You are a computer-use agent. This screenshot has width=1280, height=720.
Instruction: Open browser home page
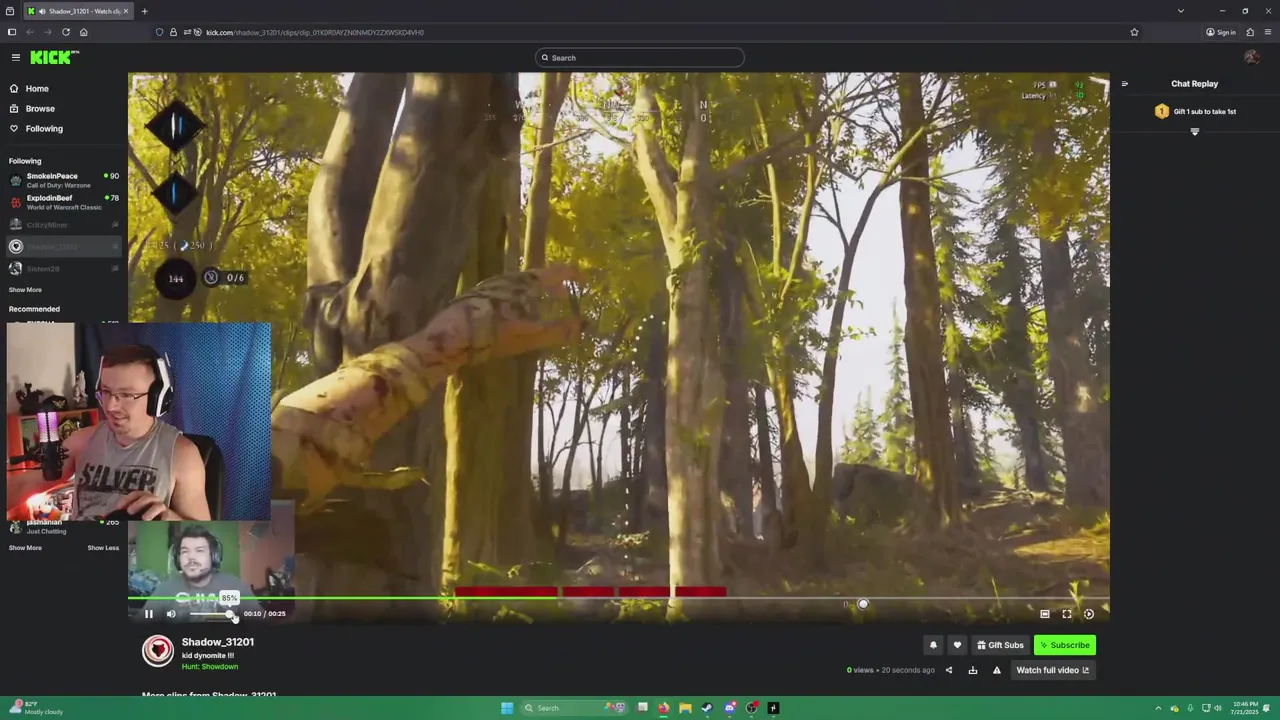click(x=83, y=32)
